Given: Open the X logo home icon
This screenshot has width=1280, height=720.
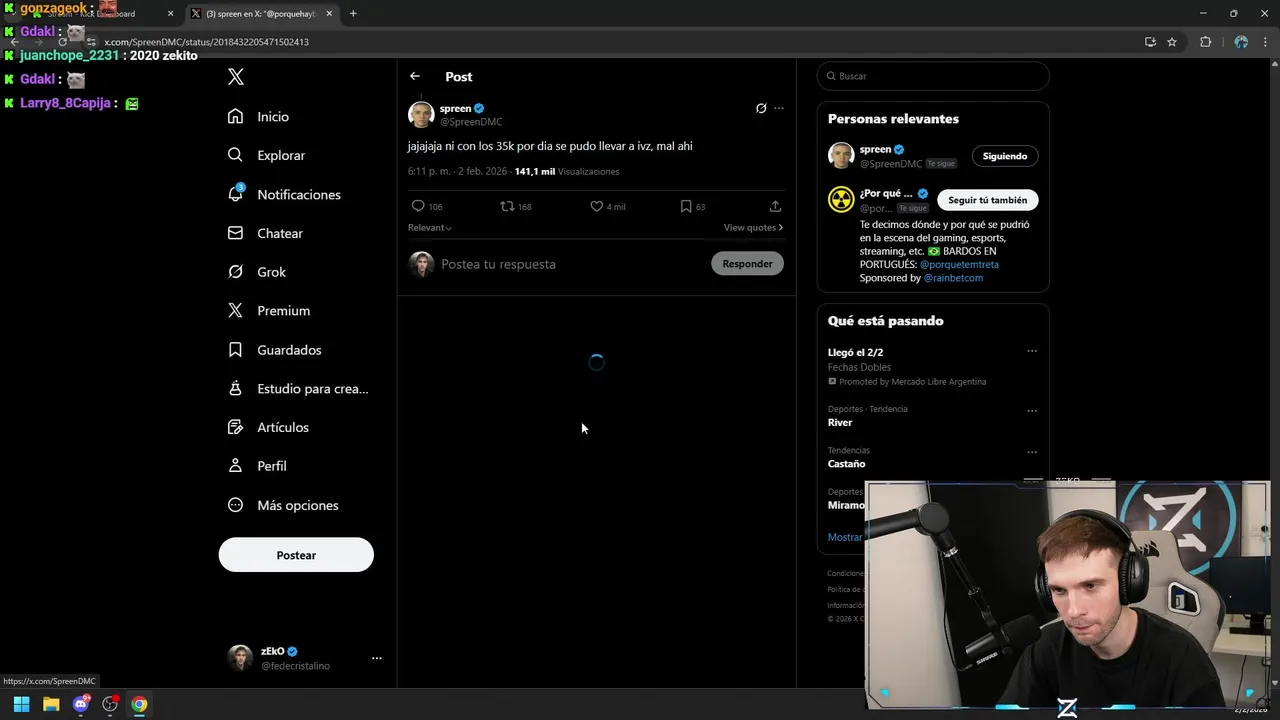Looking at the screenshot, I should coord(235,77).
